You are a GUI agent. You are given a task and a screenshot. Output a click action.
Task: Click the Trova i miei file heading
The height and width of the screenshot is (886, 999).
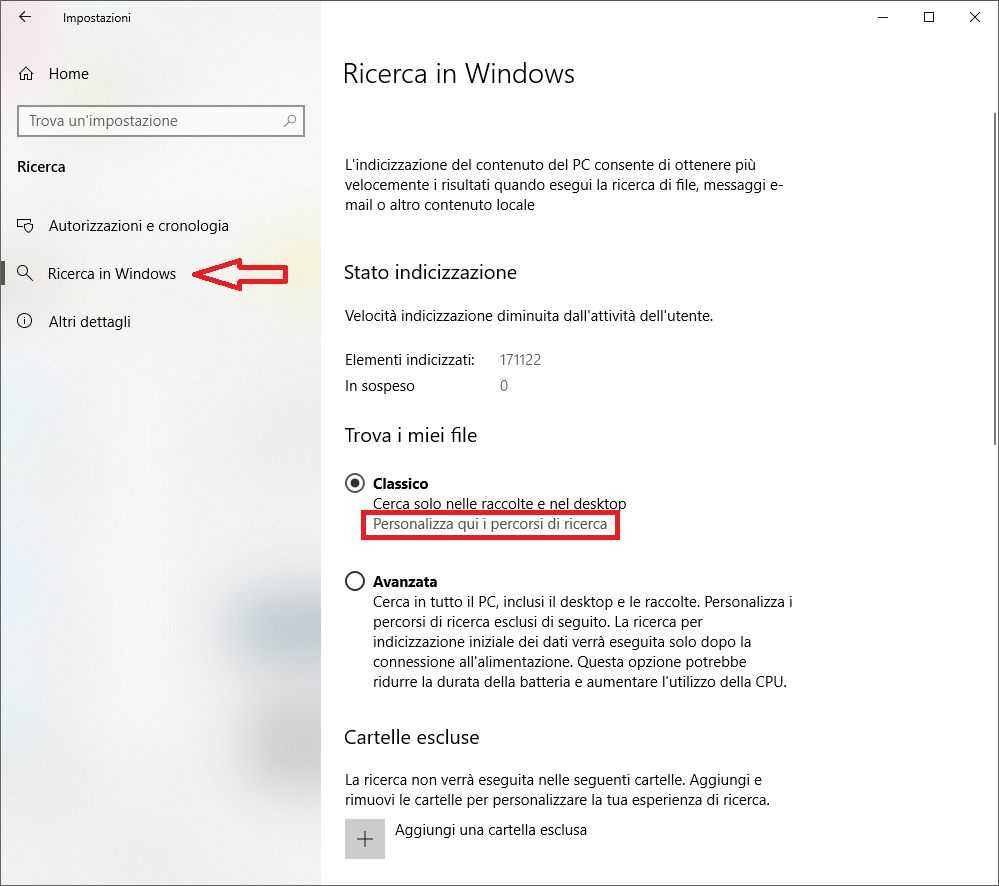(x=411, y=436)
